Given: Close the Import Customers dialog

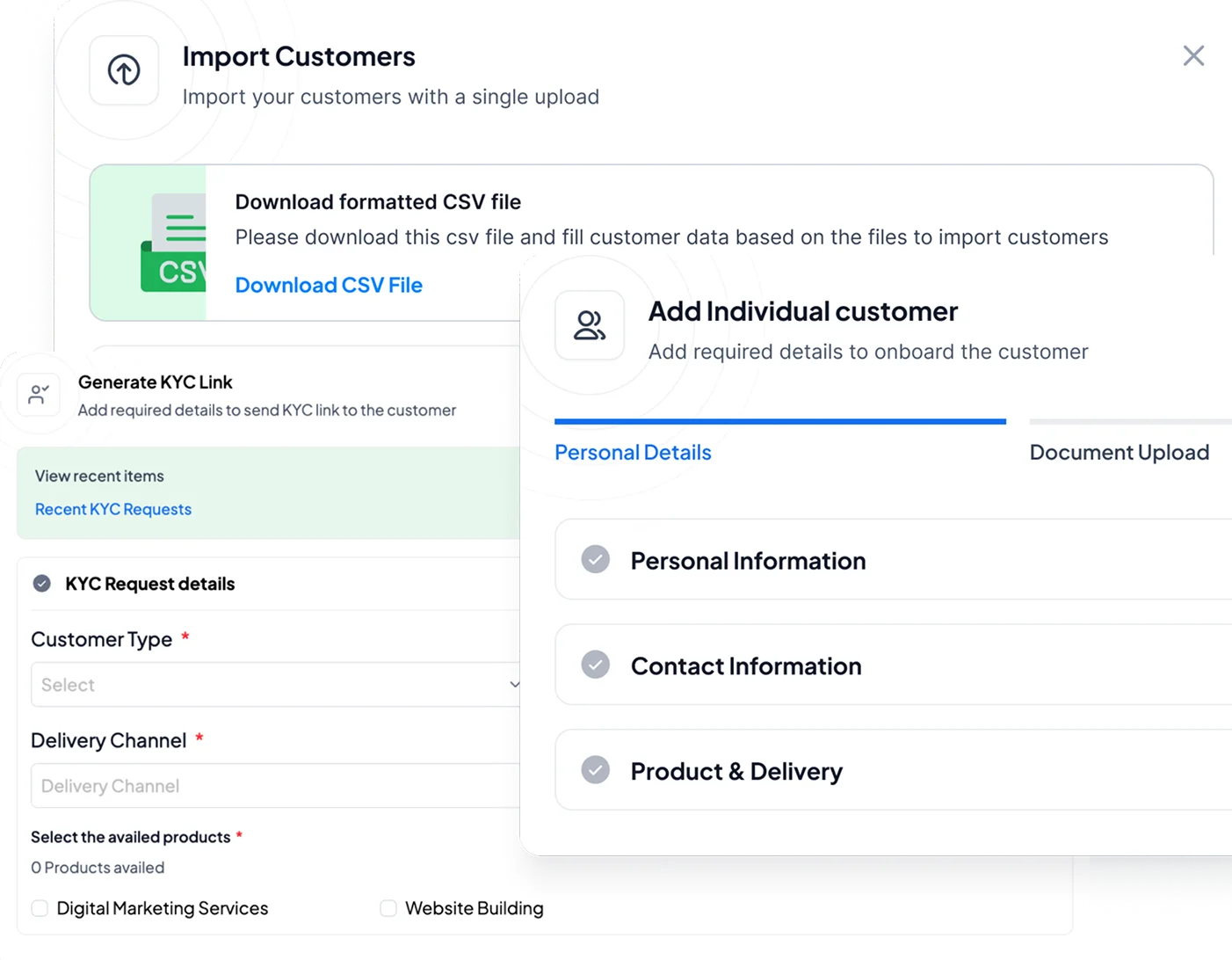Looking at the screenshot, I should click(1193, 55).
